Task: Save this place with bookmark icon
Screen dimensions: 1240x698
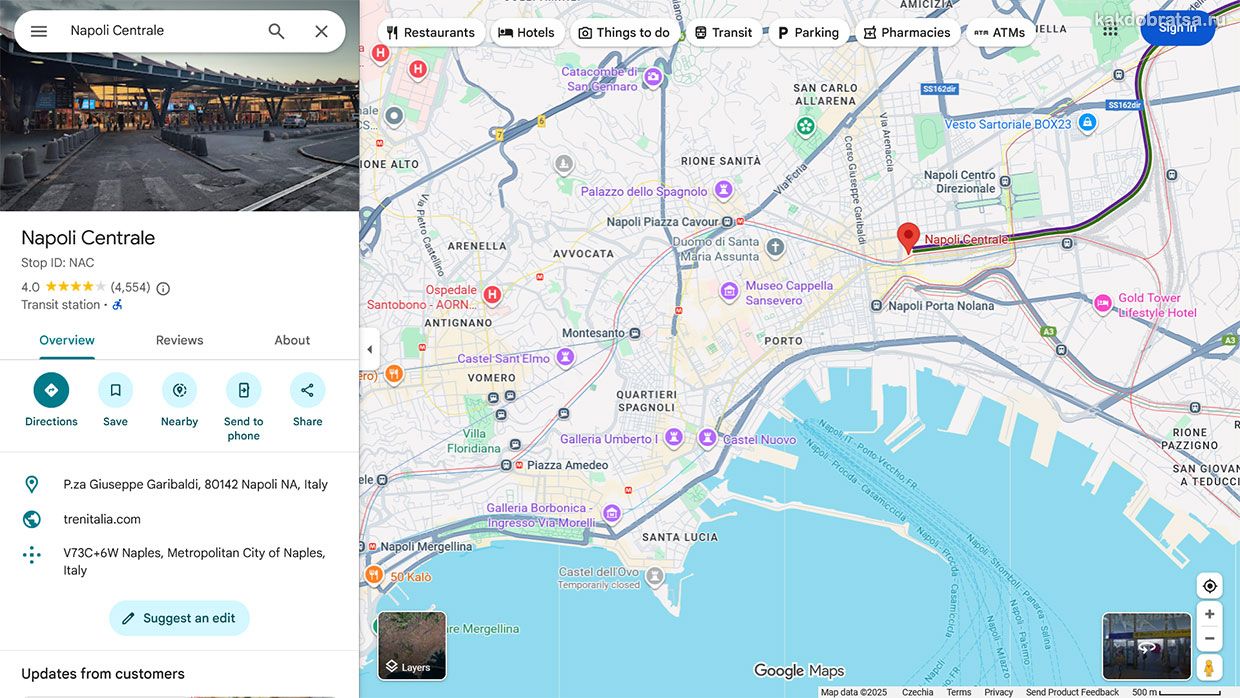Action: click(x=115, y=390)
